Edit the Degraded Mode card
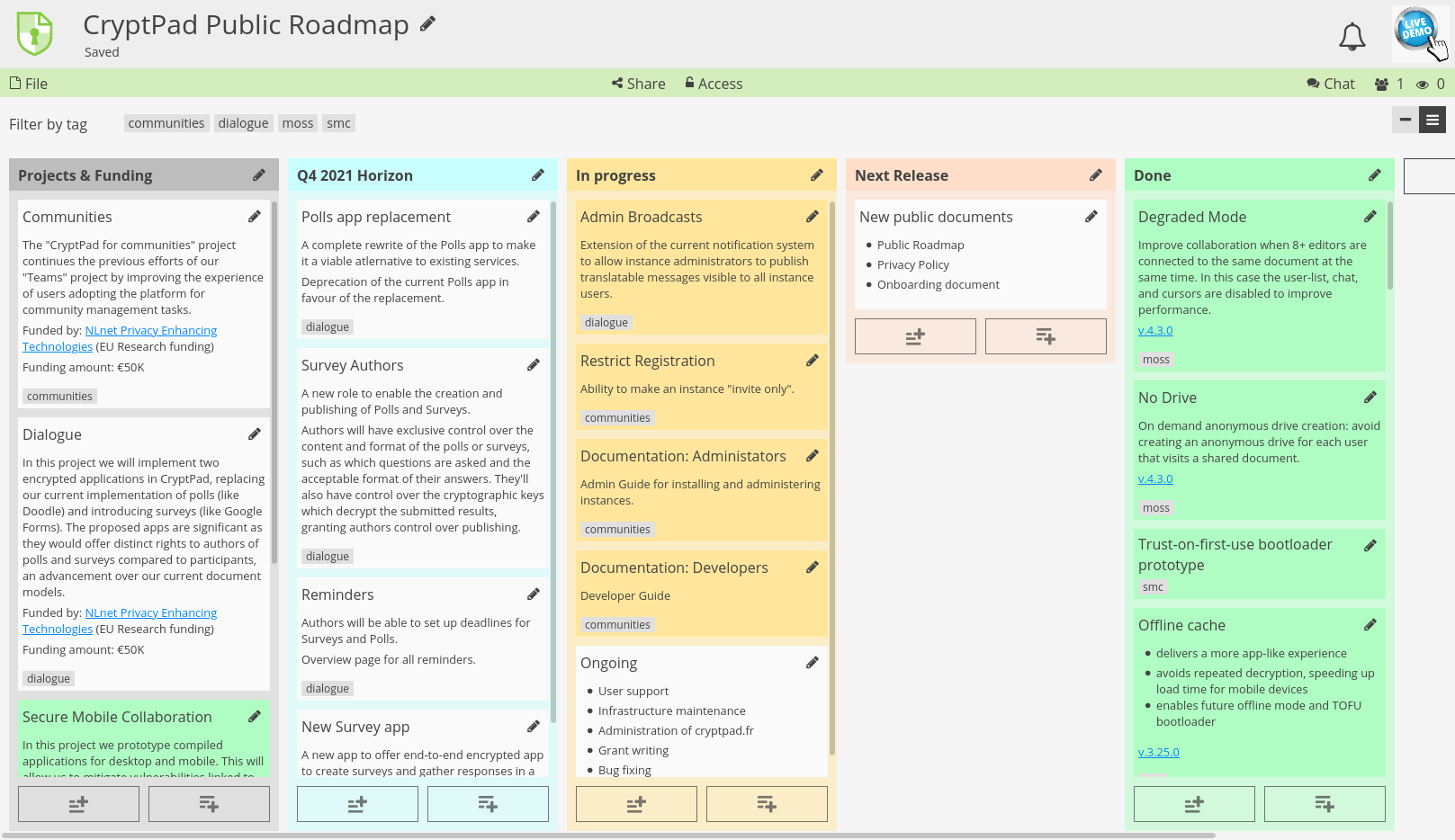 (1370, 217)
